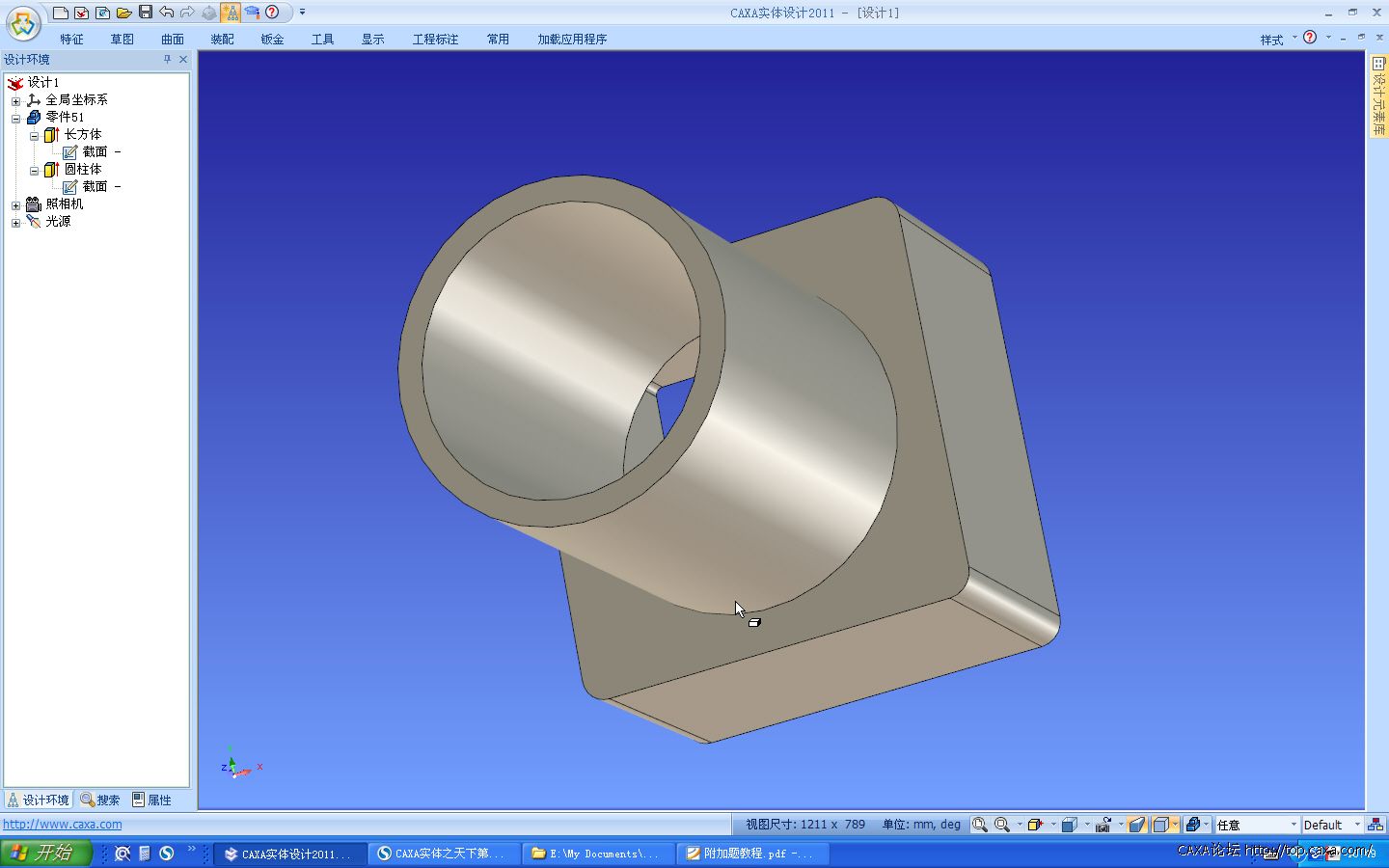The height and width of the screenshot is (868, 1389).
Task: Collapse the 零件51 tree node
Action: pos(15,118)
